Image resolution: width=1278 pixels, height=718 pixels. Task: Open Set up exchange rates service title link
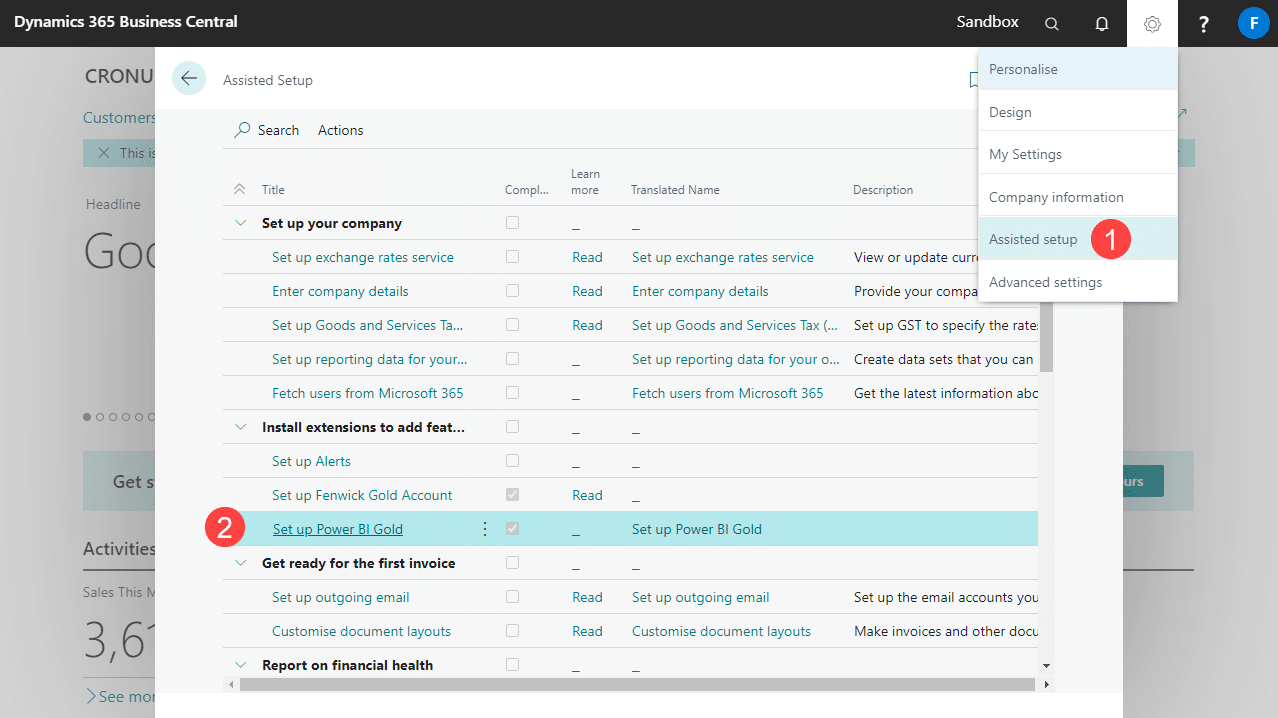click(363, 257)
